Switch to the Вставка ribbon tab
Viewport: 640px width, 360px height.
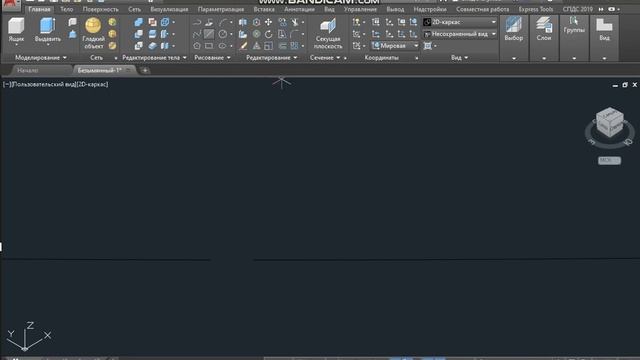click(x=264, y=9)
